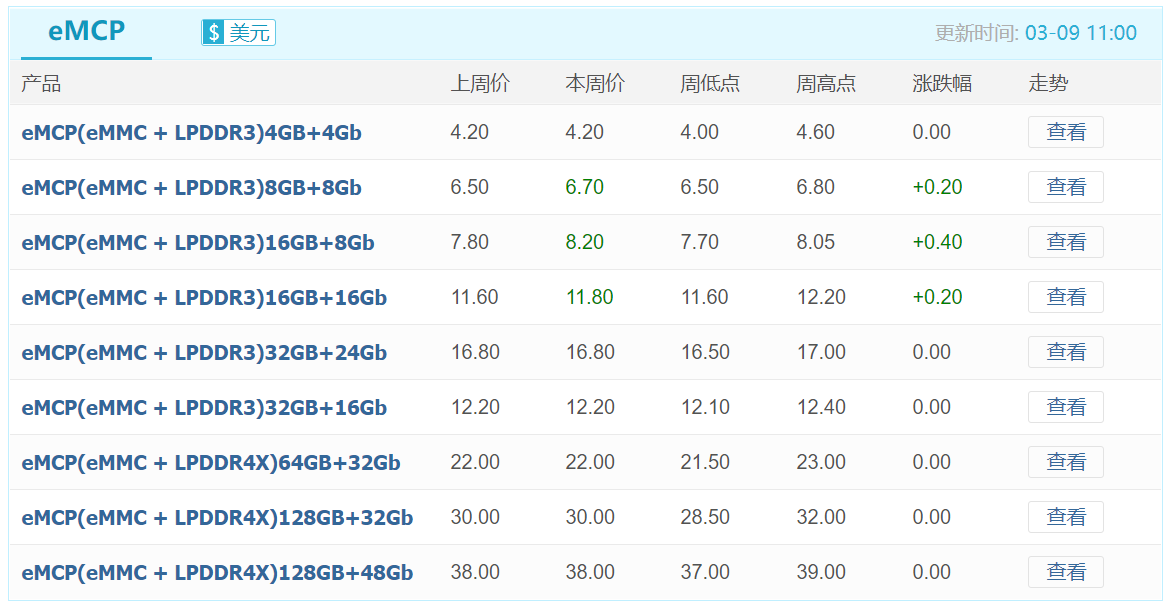The width and height of the screenshot is (1171, 612).
Task: Click the update time 03-09 11:00
Action: pos(1081,33)
